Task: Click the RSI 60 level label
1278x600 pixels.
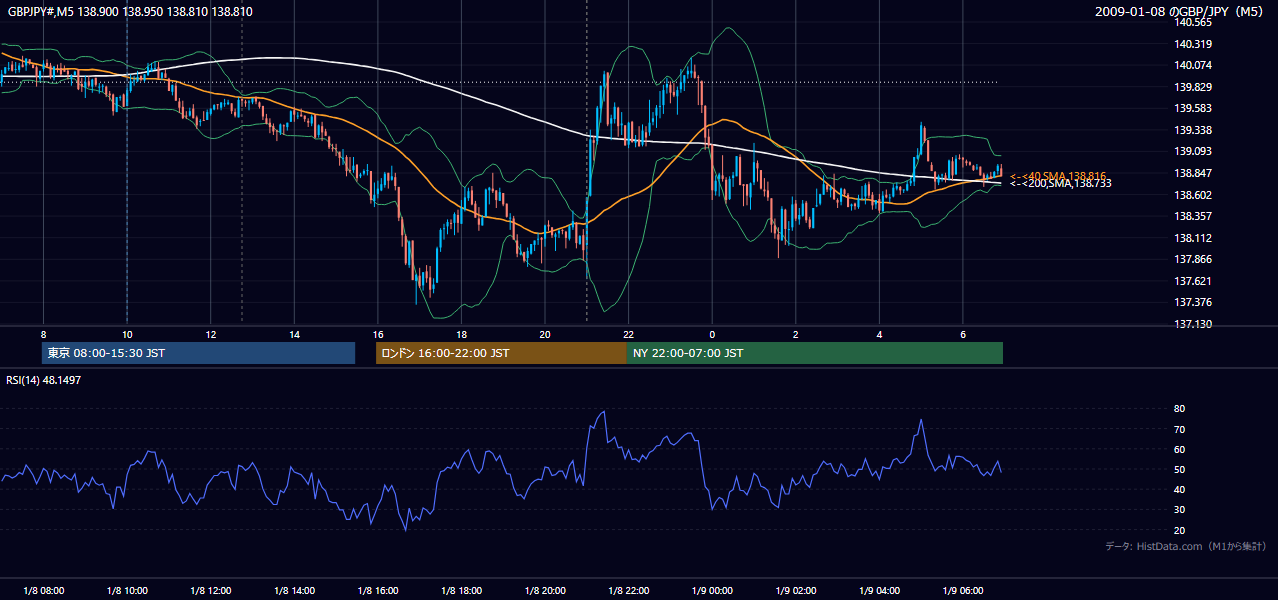Action: [1180, 450]
